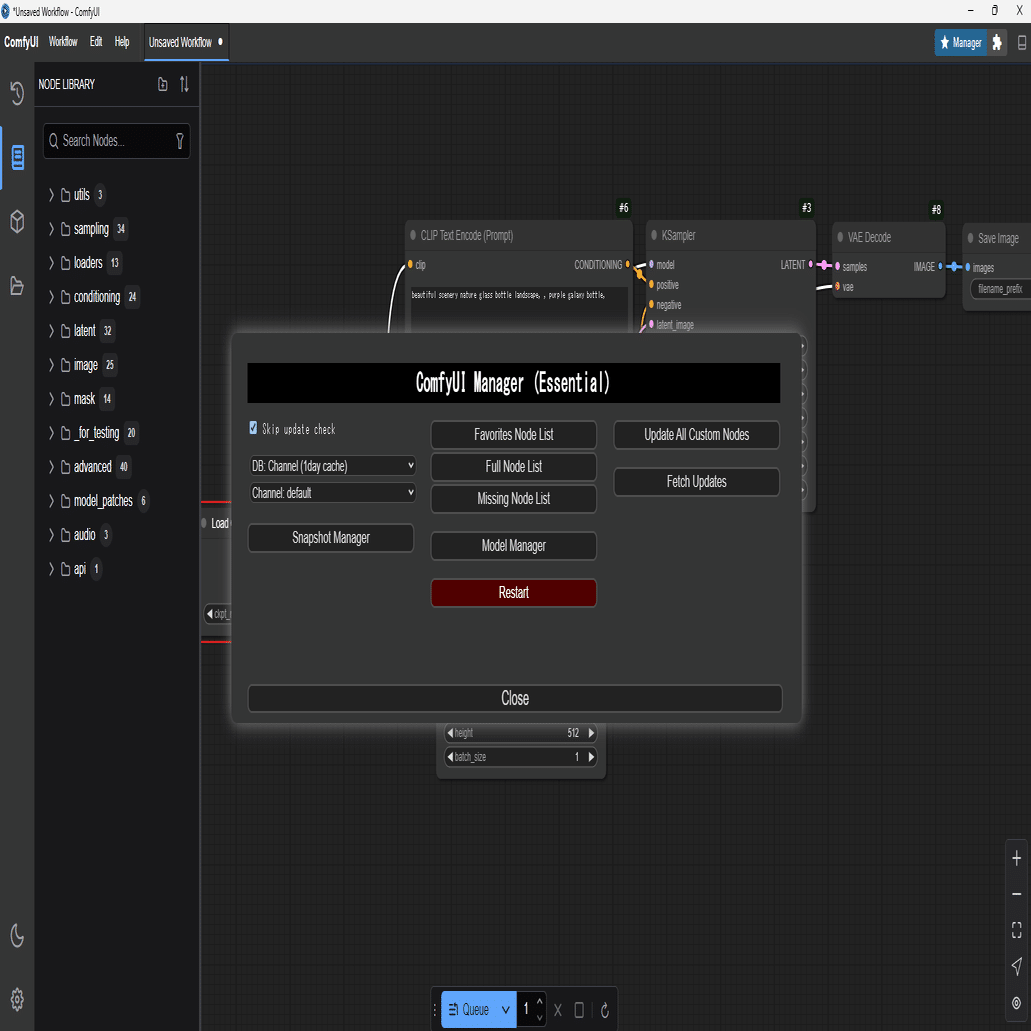Toggle the collapse dot on VAE Decode node
The image size is (1031, 1031).
pyautogui.click(x=840, y=237)
